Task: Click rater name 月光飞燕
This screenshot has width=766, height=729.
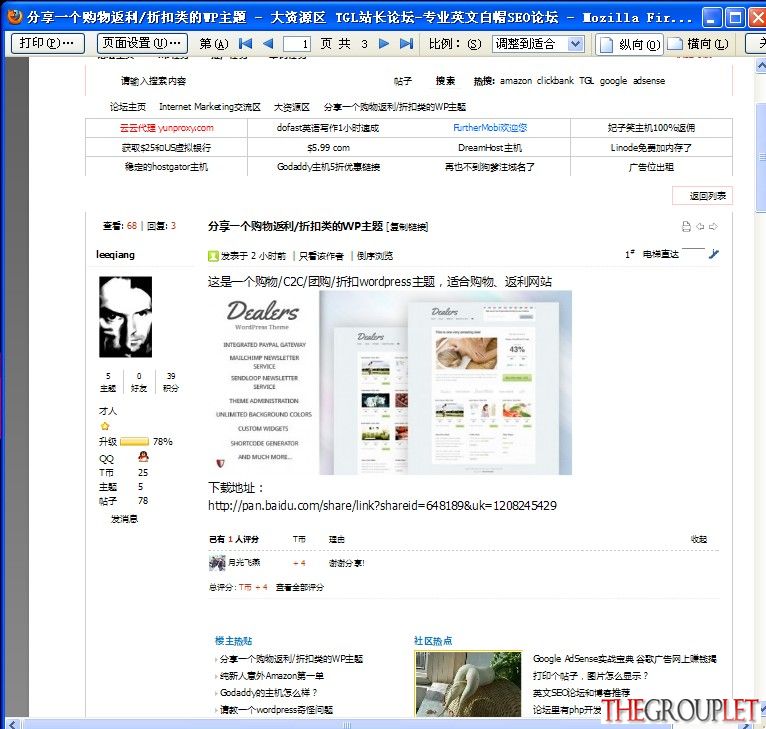Action: coord(244,562)
